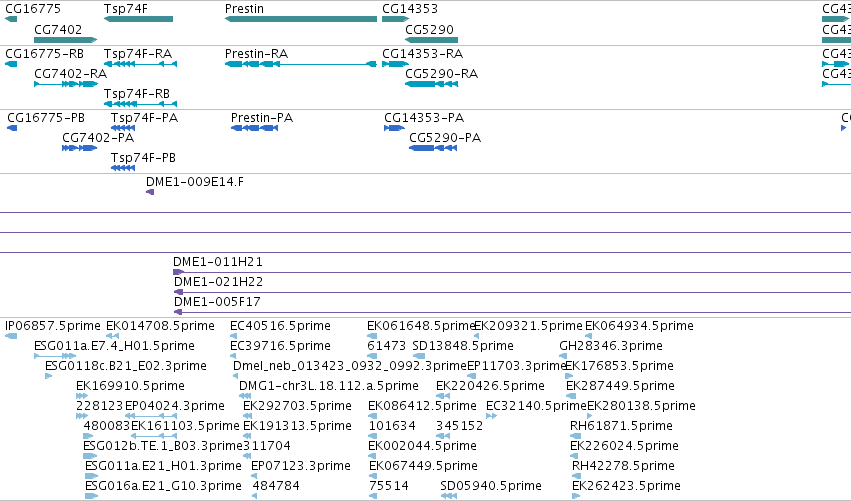Open the EK262423.5prime EST label
851x501 pixels.
pos(626,486)
